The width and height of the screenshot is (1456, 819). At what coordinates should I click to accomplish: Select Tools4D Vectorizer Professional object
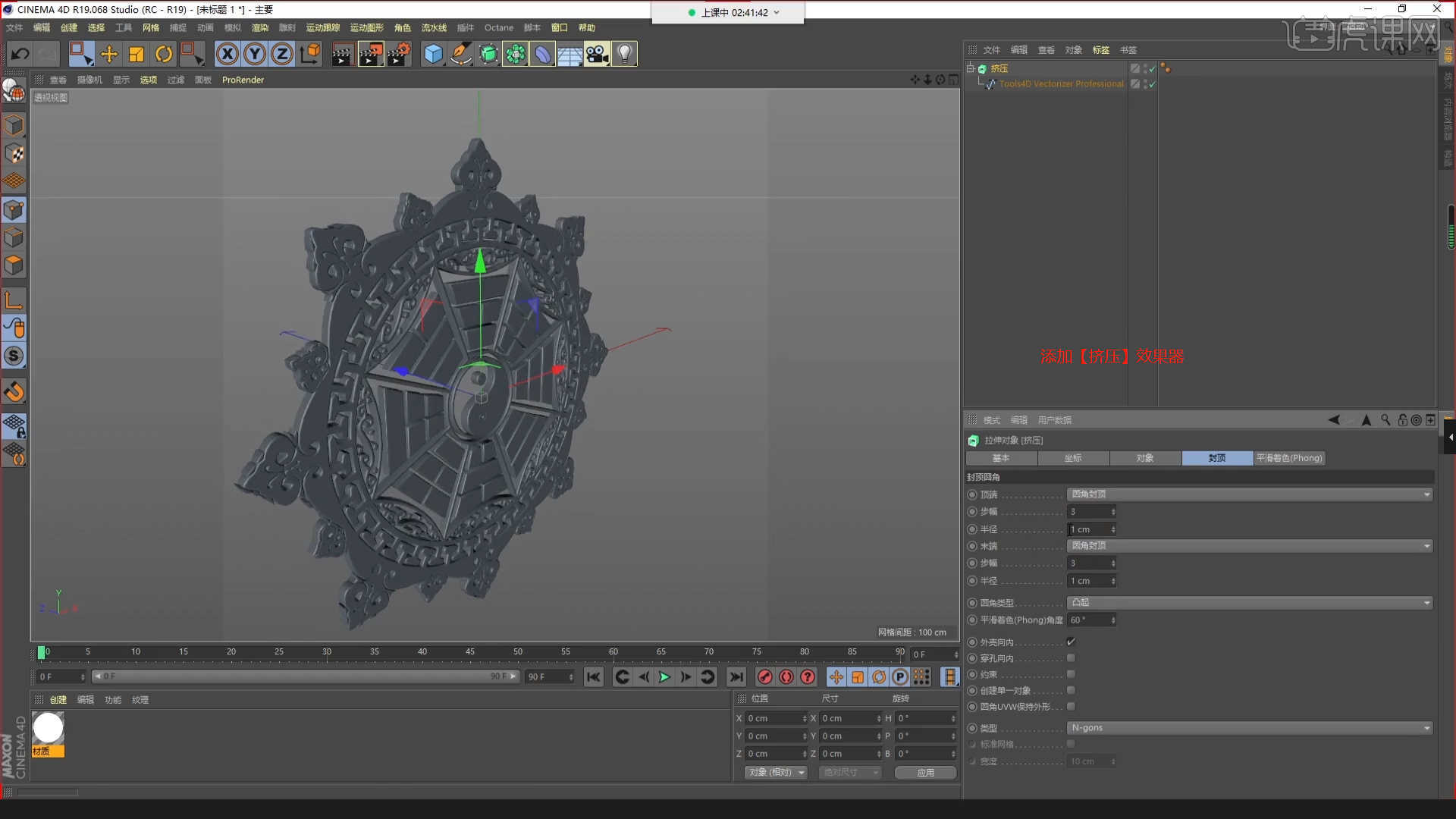point(1061,84)
